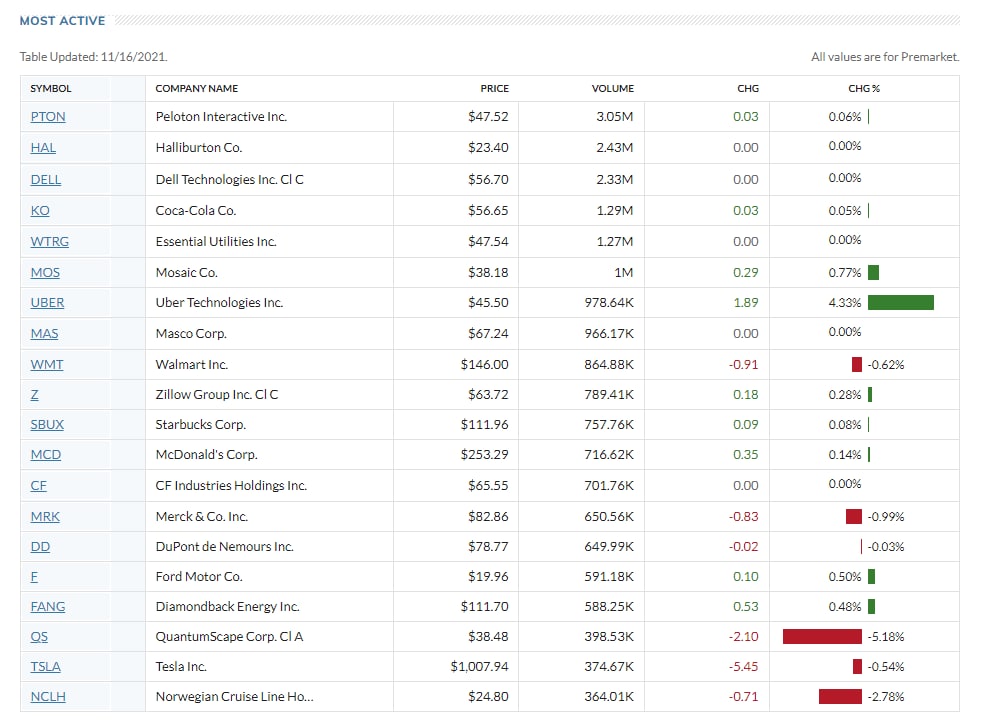This screenshot has width=981, height=727.
Task: Click the green 4.33% change bar for Uber
Action: (x=900, y=303)
